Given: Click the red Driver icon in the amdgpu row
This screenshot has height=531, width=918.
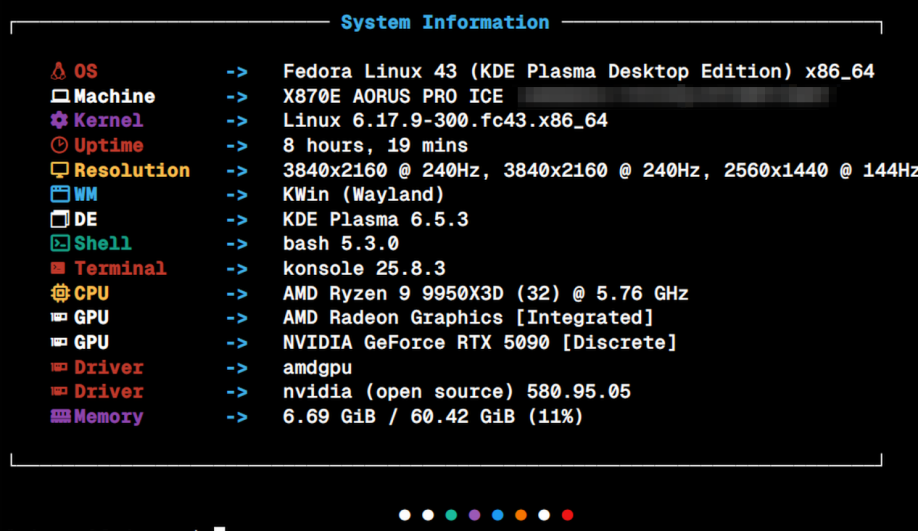Looking at the screenshot, I should pyautogui.click(x=59, y=367).
